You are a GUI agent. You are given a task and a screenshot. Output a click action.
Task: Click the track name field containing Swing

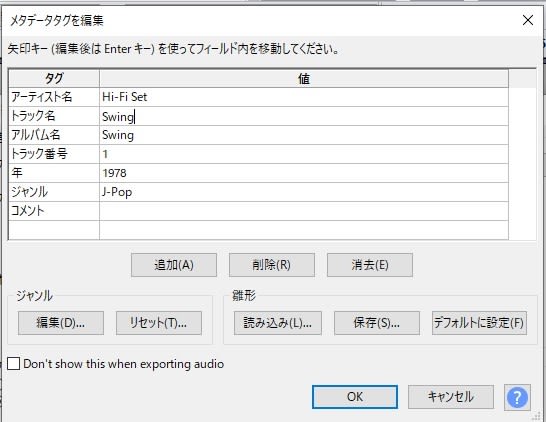click(x=304, y=116)
